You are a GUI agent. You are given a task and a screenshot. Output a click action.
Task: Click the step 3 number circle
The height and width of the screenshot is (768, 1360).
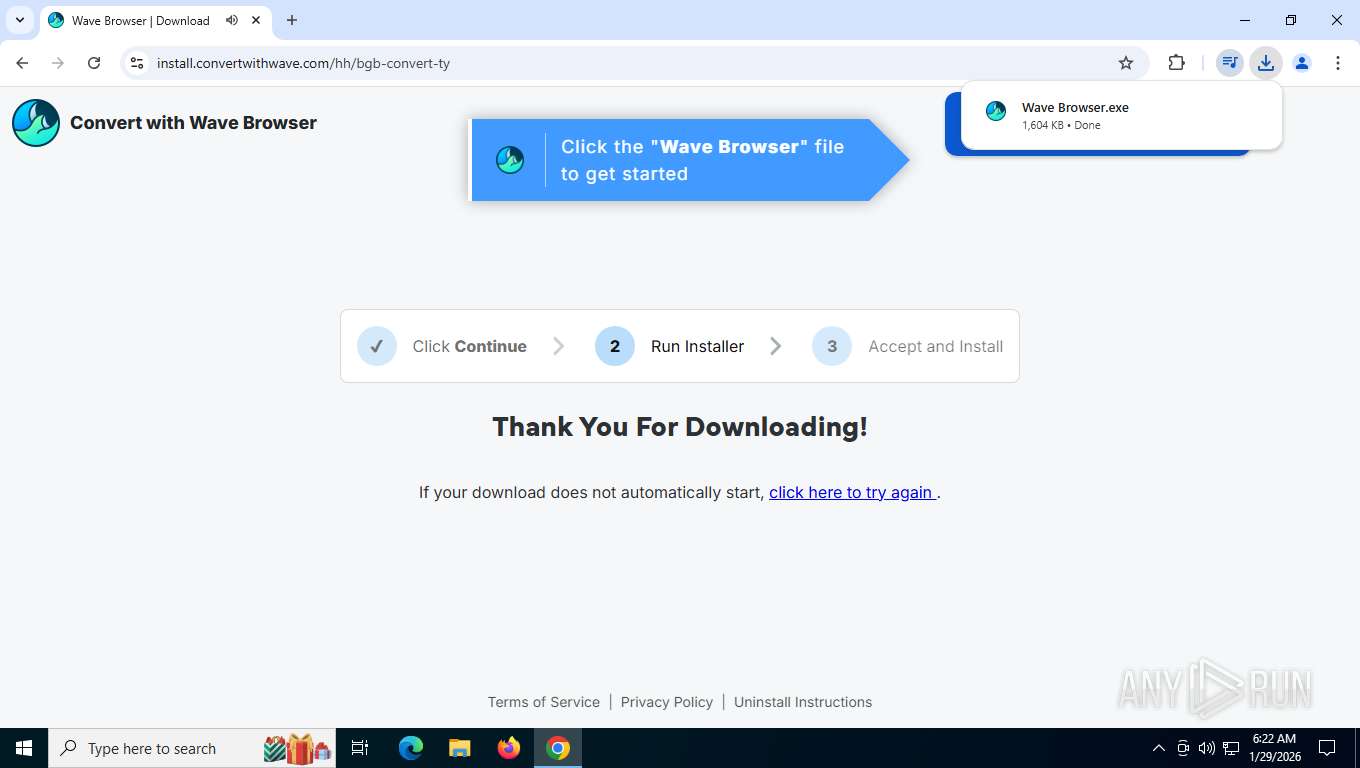[x=832, y=346]
